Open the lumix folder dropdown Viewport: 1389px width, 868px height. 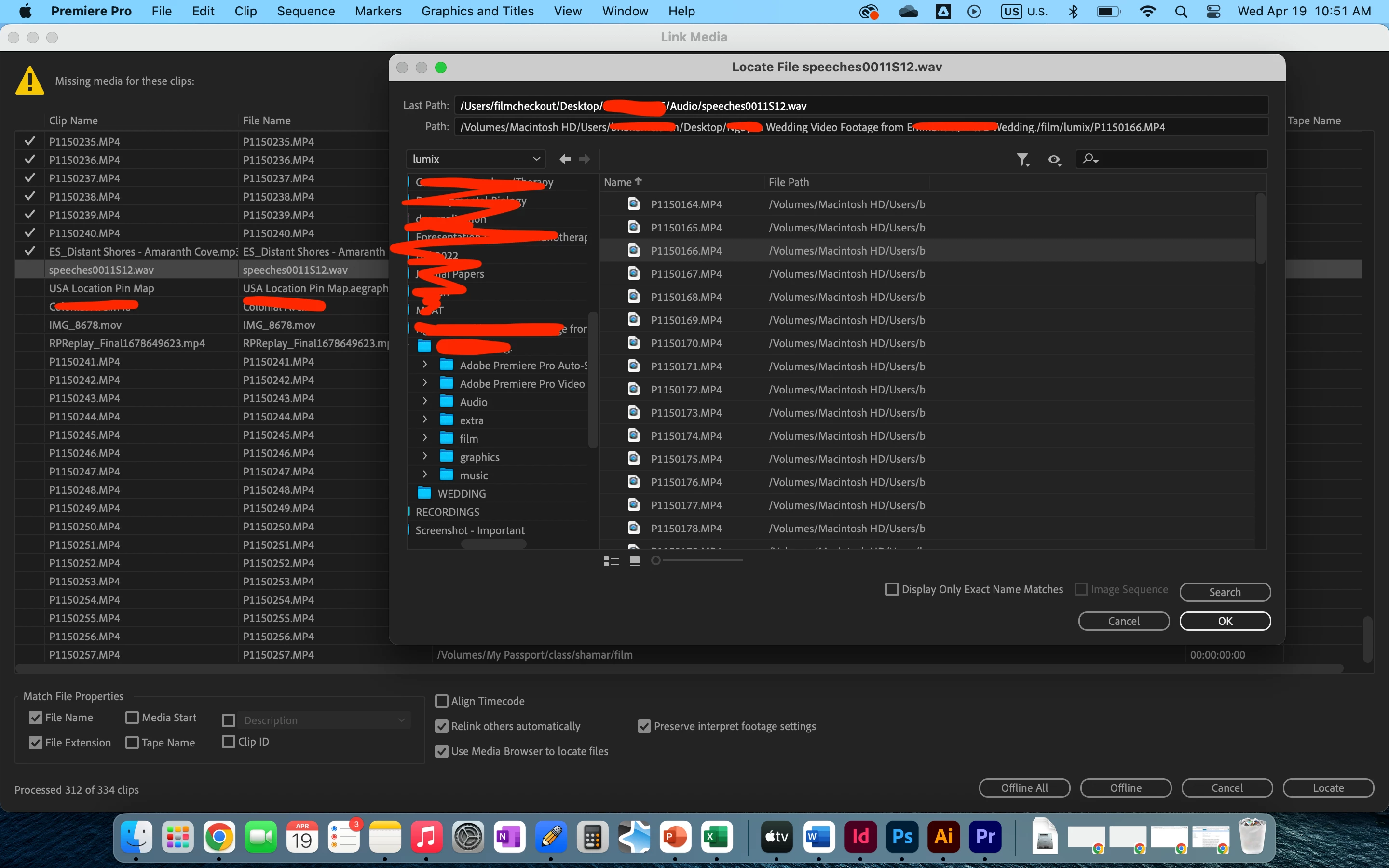click(476, 159)
